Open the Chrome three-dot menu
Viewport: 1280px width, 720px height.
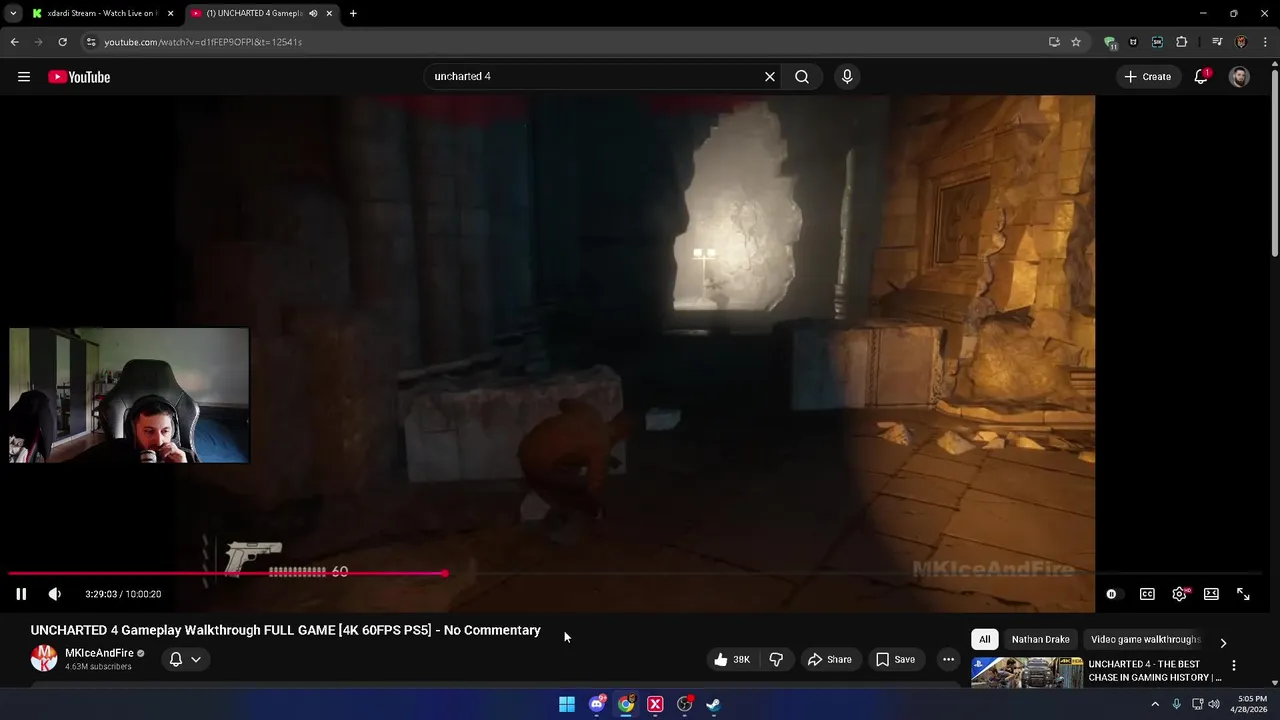(1265, 42)
